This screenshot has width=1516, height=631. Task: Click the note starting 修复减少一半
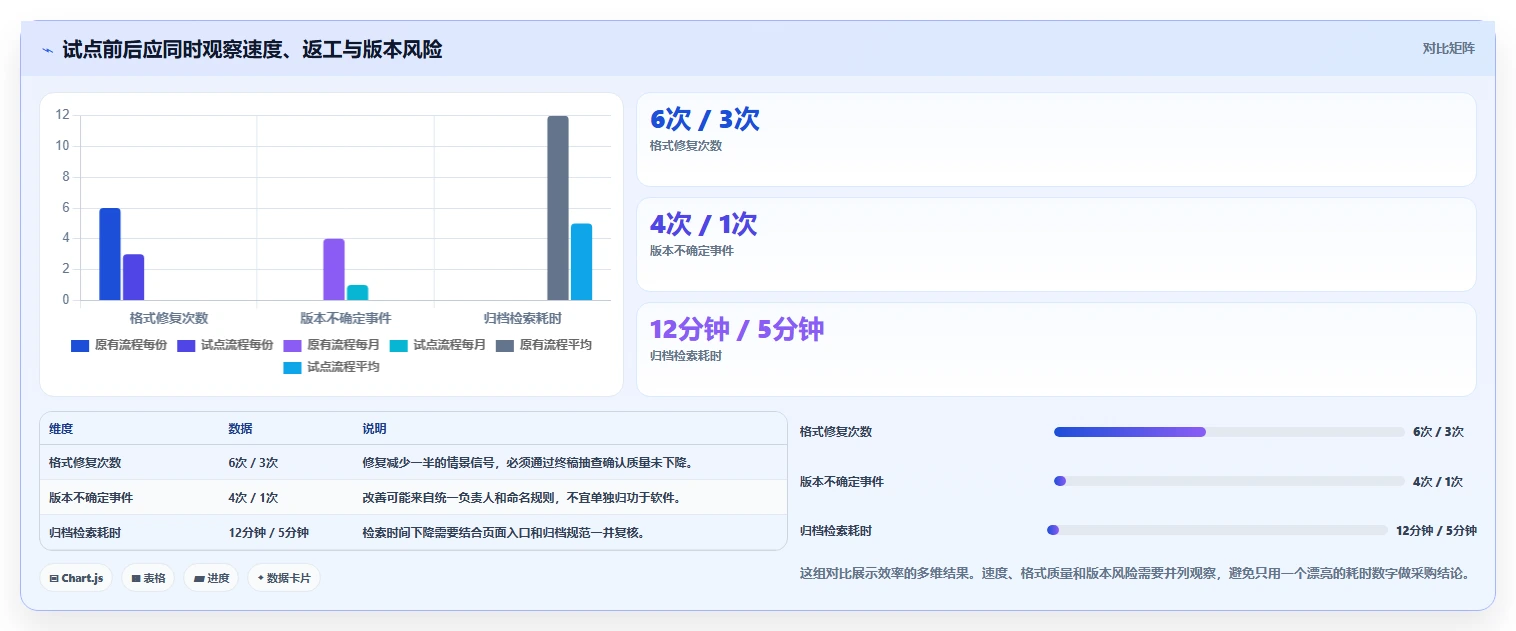pyautogui.click(x=528, y=463)
